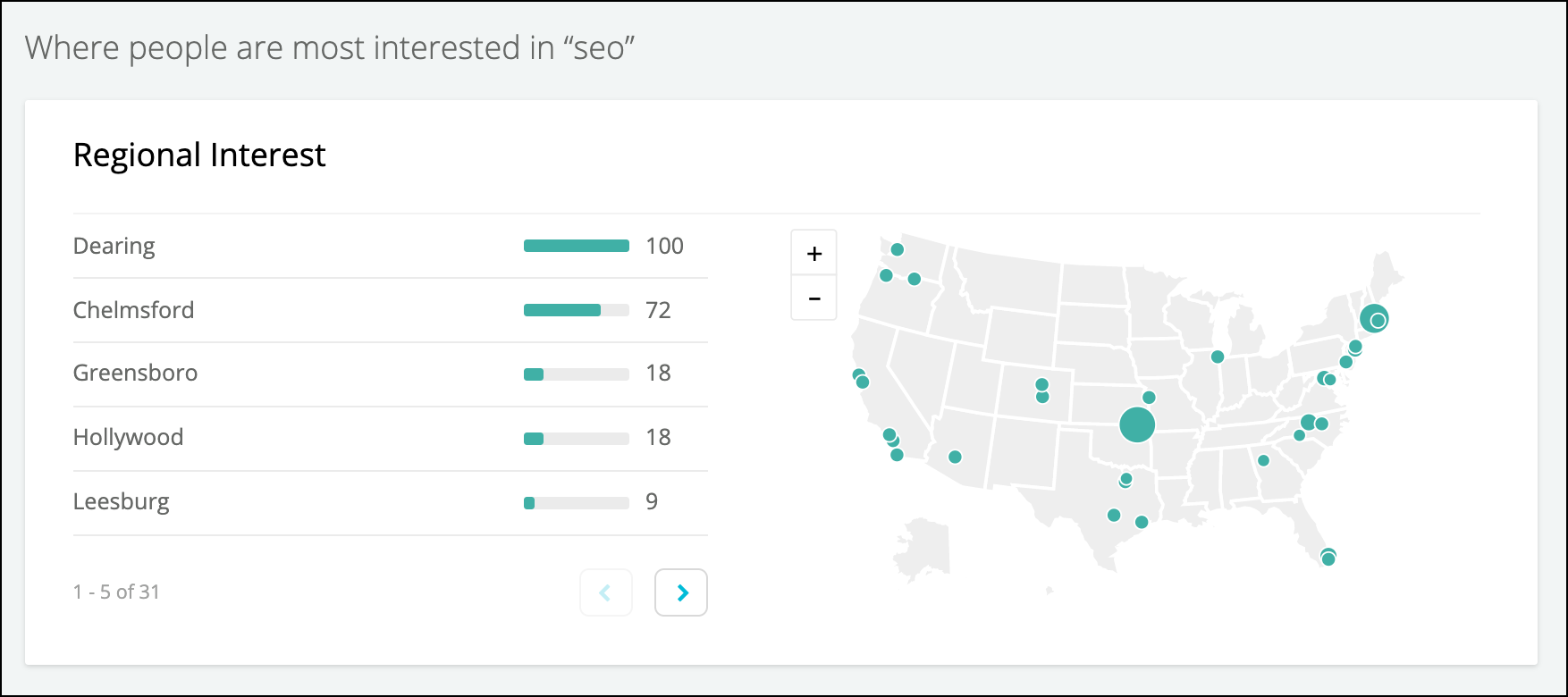
Task: Click the largest map bubble in Kansas
Action: [1137, 424]
